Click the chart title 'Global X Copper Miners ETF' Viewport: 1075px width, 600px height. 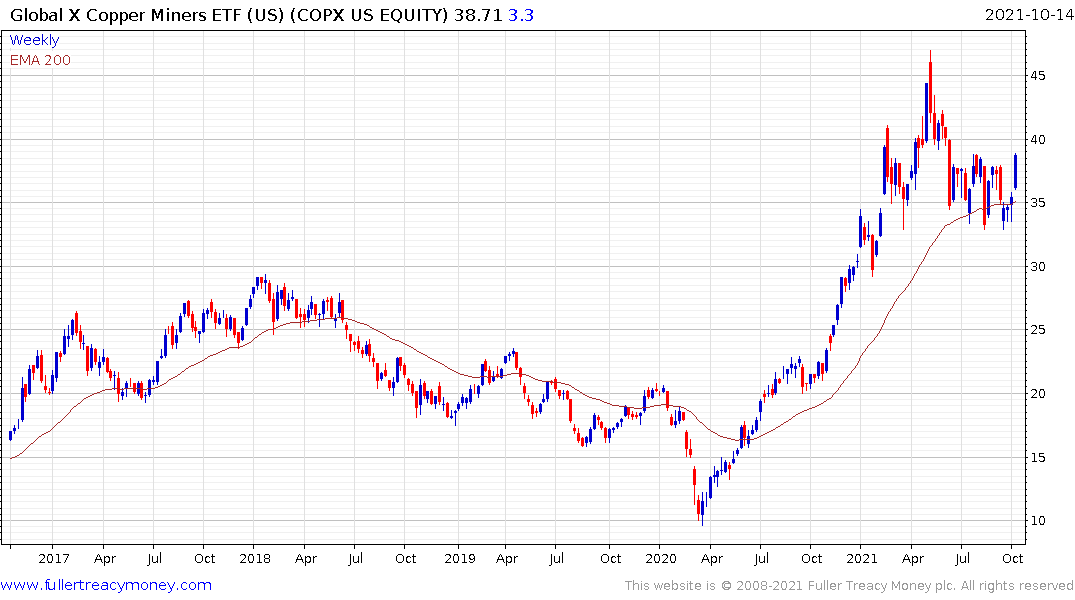pyautogui.click(x=127, y=15)
